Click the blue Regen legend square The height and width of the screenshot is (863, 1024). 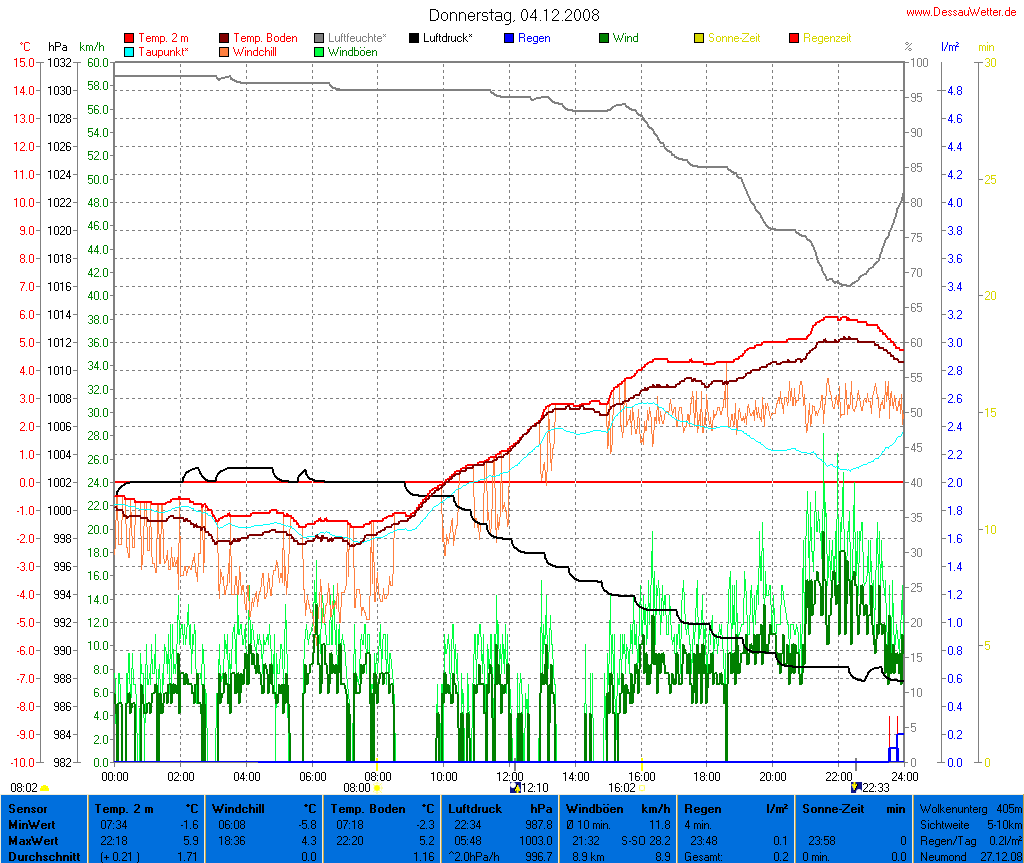click(509, 38)
